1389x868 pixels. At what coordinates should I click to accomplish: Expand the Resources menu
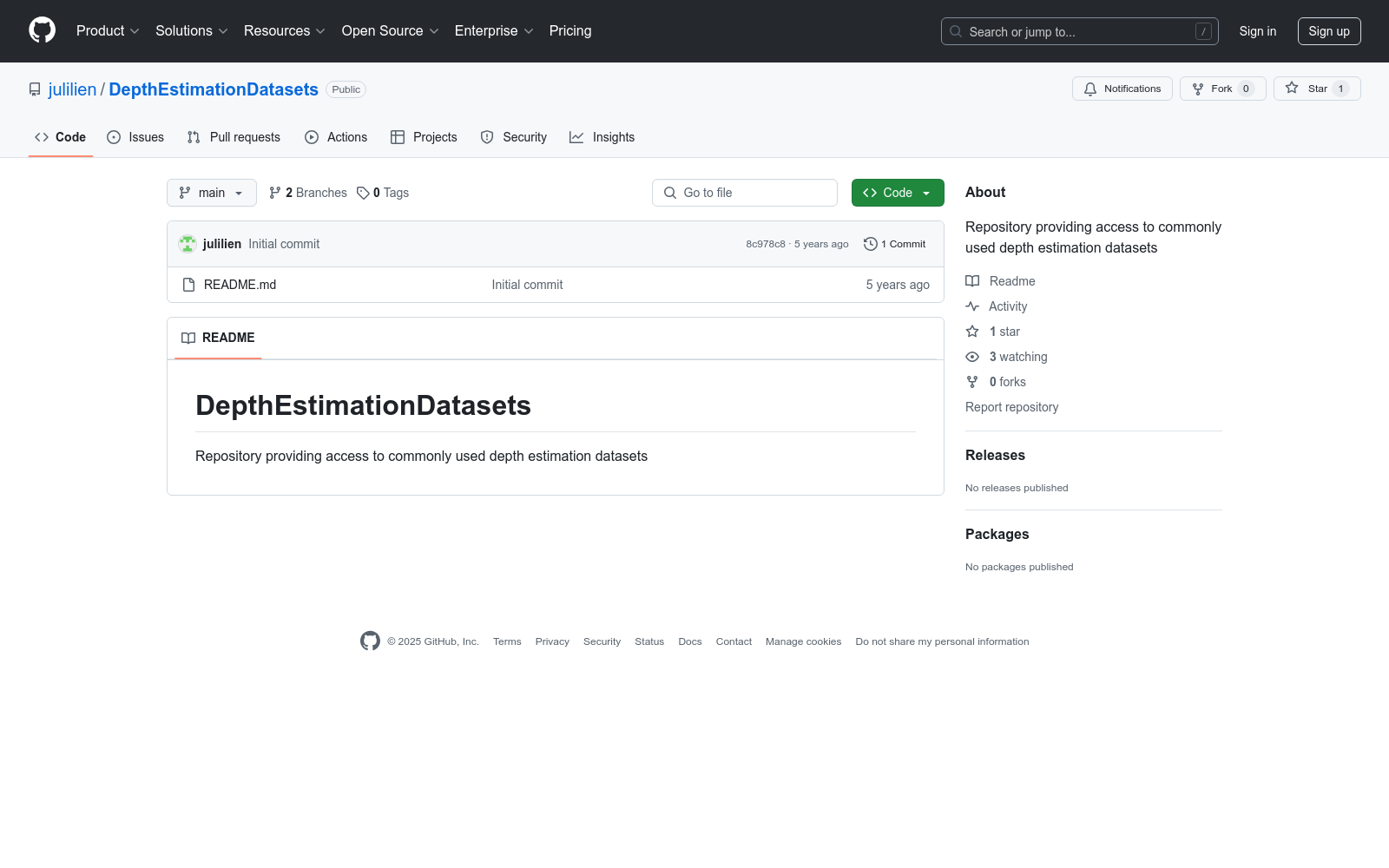point(285,31)
